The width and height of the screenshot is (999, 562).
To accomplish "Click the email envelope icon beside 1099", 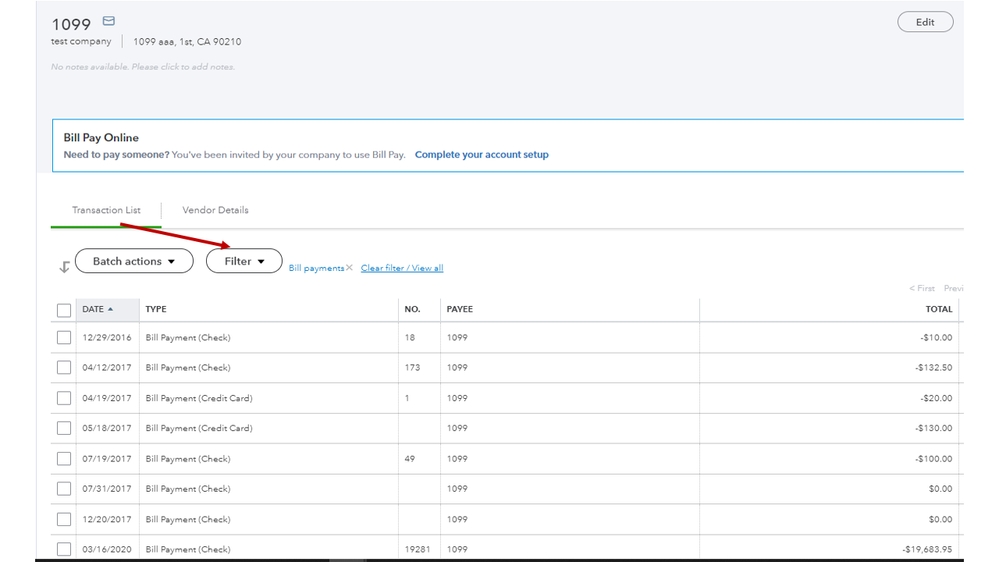I will (x=109, y=21).
